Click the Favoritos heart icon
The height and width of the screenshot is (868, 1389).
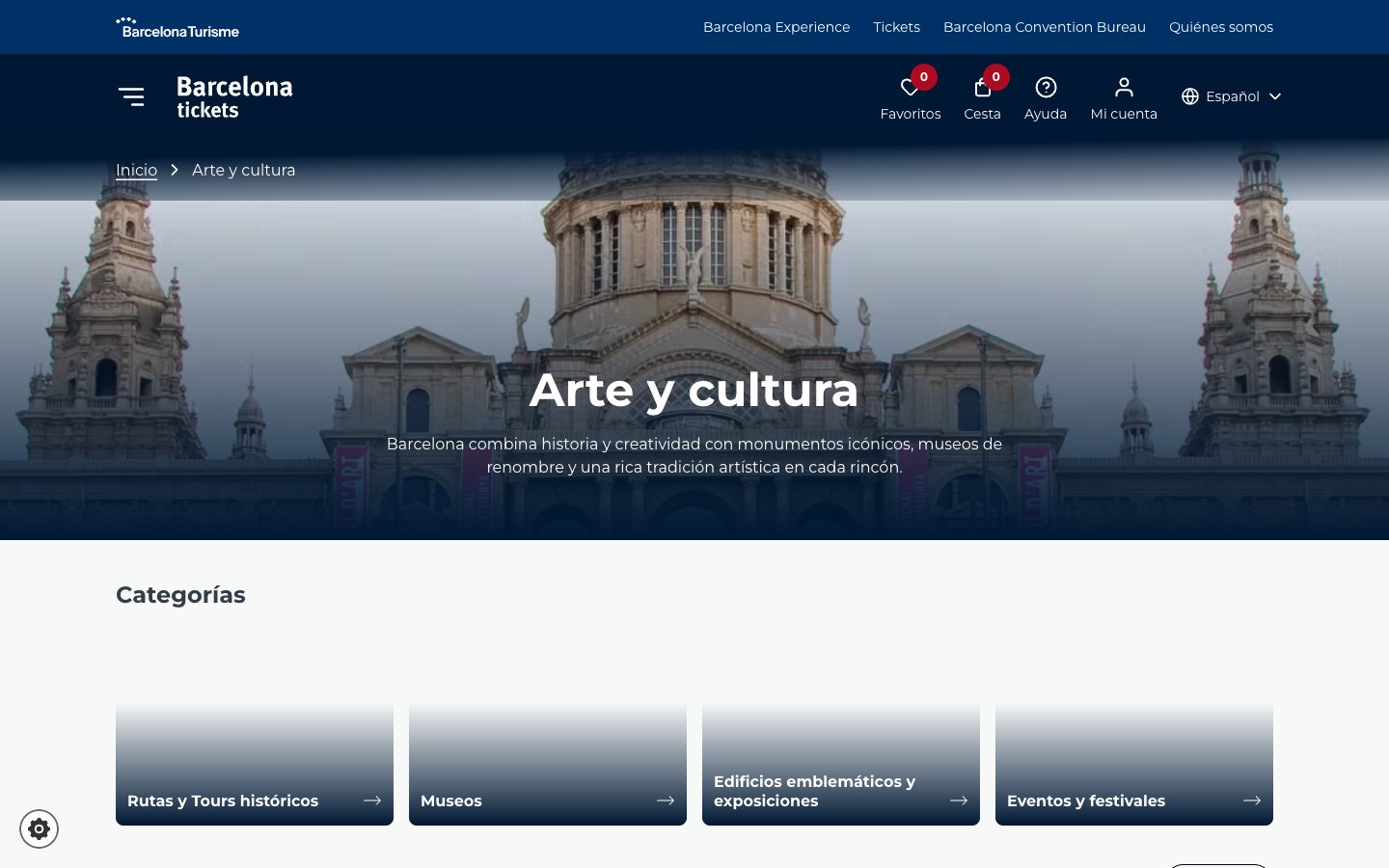click(x=909, y=89)
